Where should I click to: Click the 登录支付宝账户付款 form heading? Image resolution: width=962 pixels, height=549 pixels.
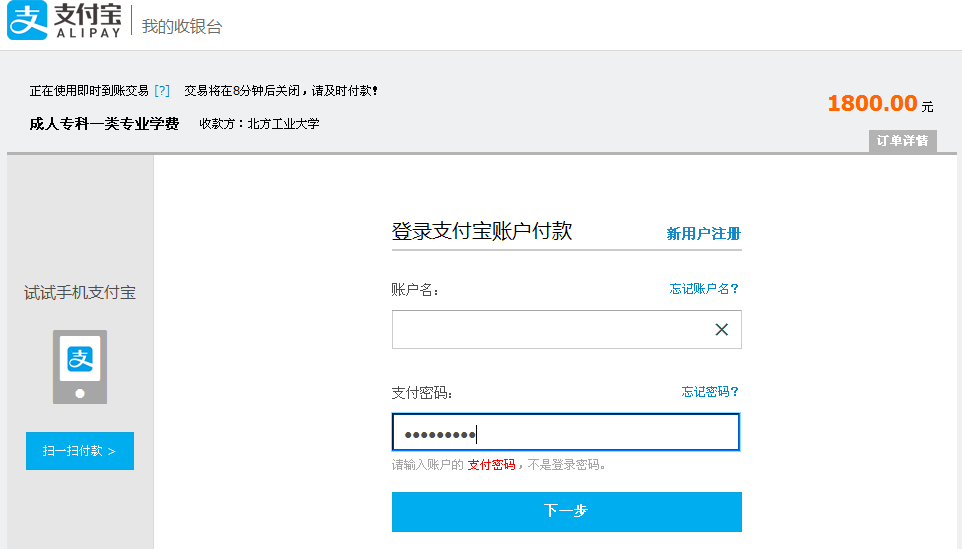pos(482,231)
